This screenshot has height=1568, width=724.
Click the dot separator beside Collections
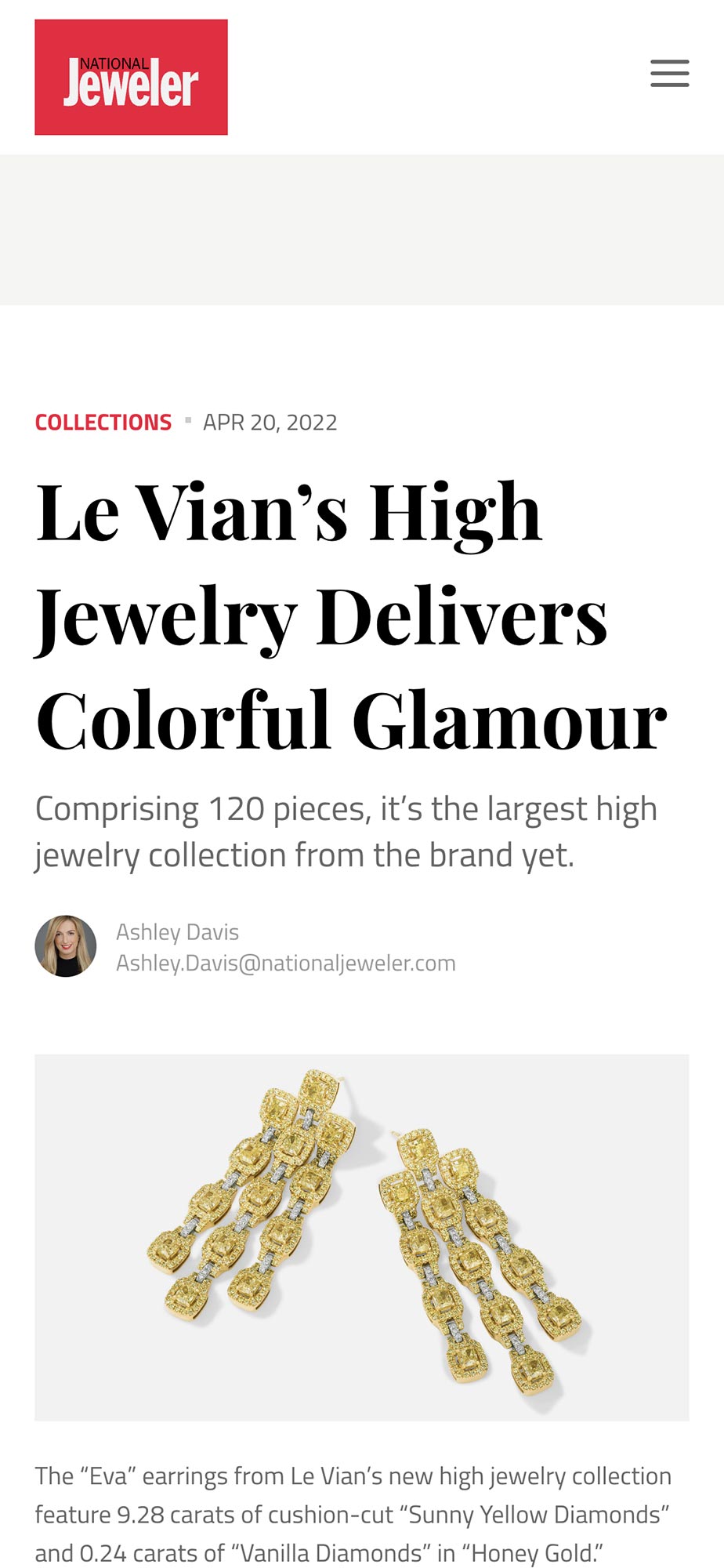[188, 421]
